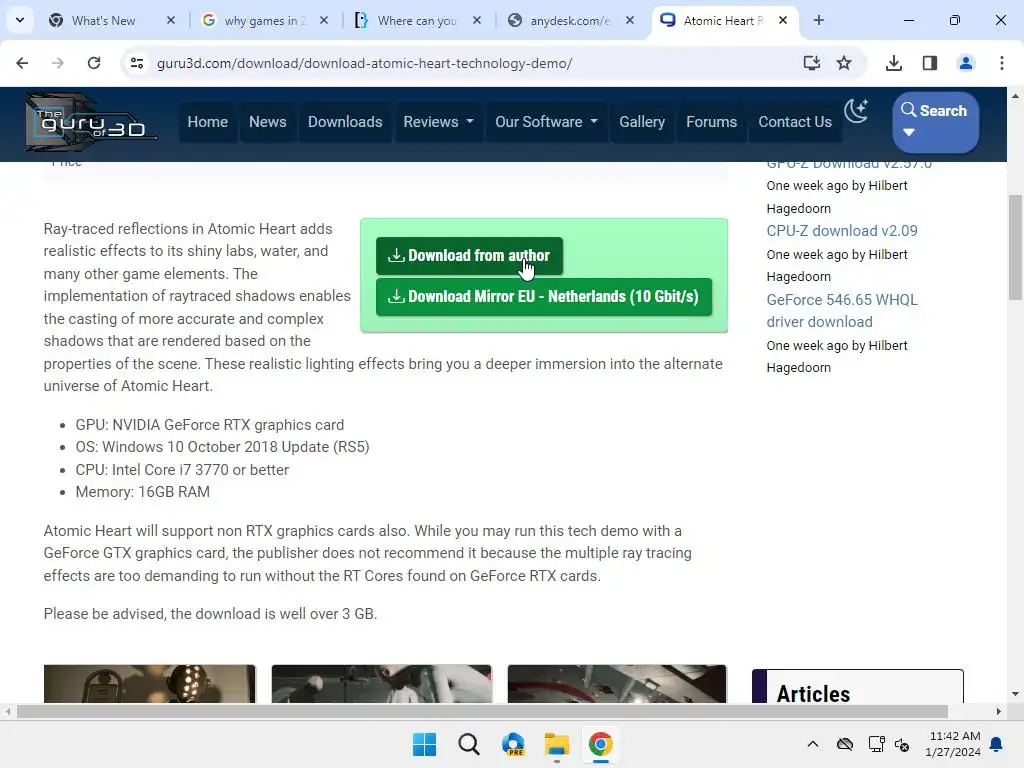Switch to What's New tab
This screenshot has height=768, width=1024.
[x=103, y=20]
